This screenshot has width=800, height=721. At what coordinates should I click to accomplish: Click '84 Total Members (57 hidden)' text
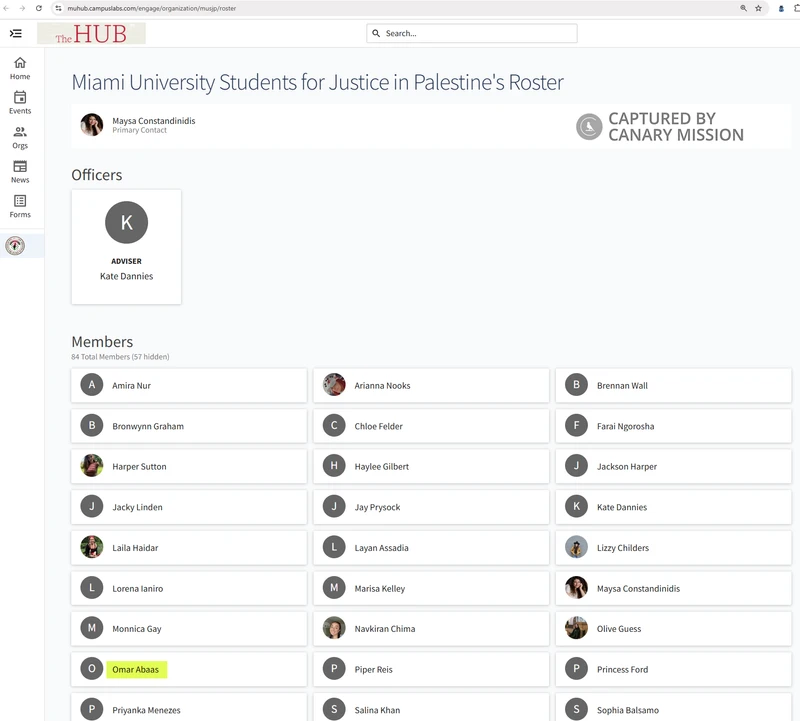120,357
